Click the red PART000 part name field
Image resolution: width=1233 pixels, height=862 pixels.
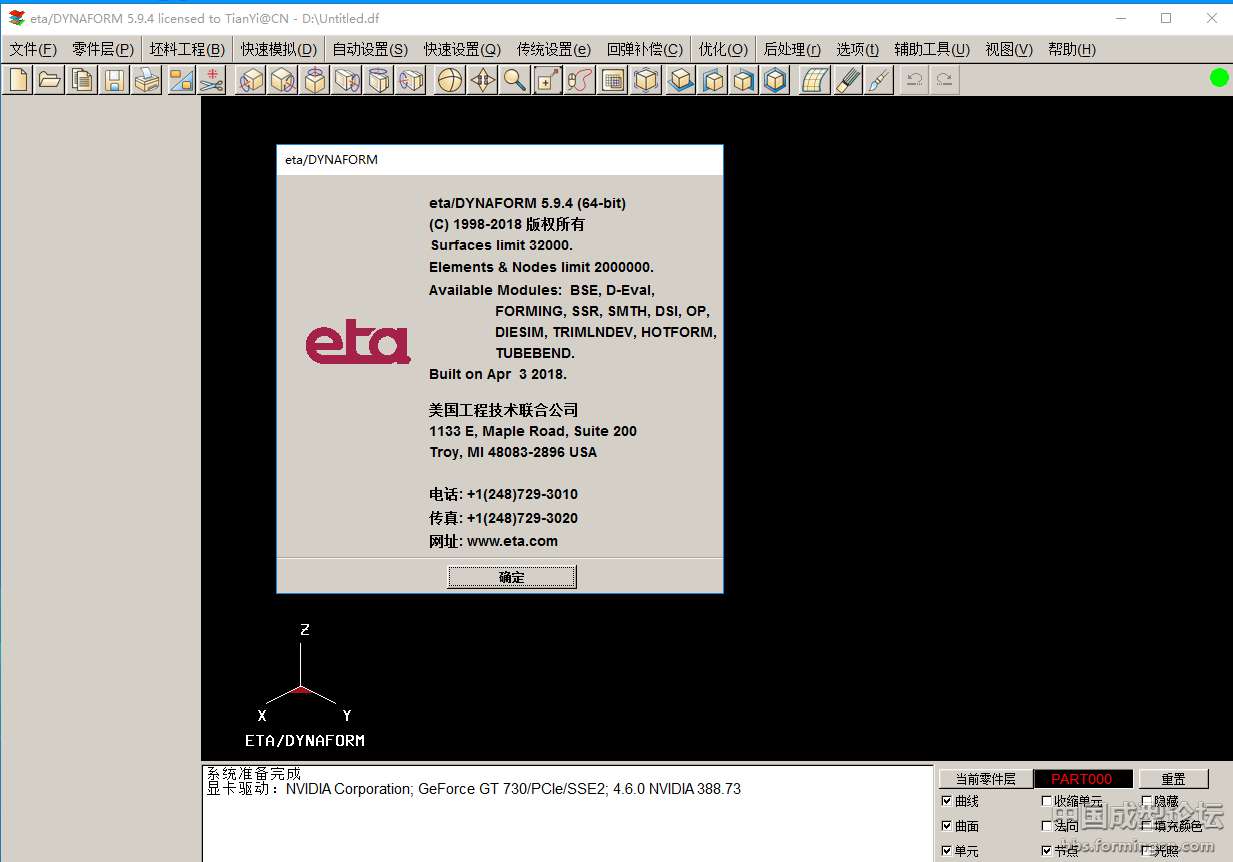pyautogui.click(x=1083, y=779)
